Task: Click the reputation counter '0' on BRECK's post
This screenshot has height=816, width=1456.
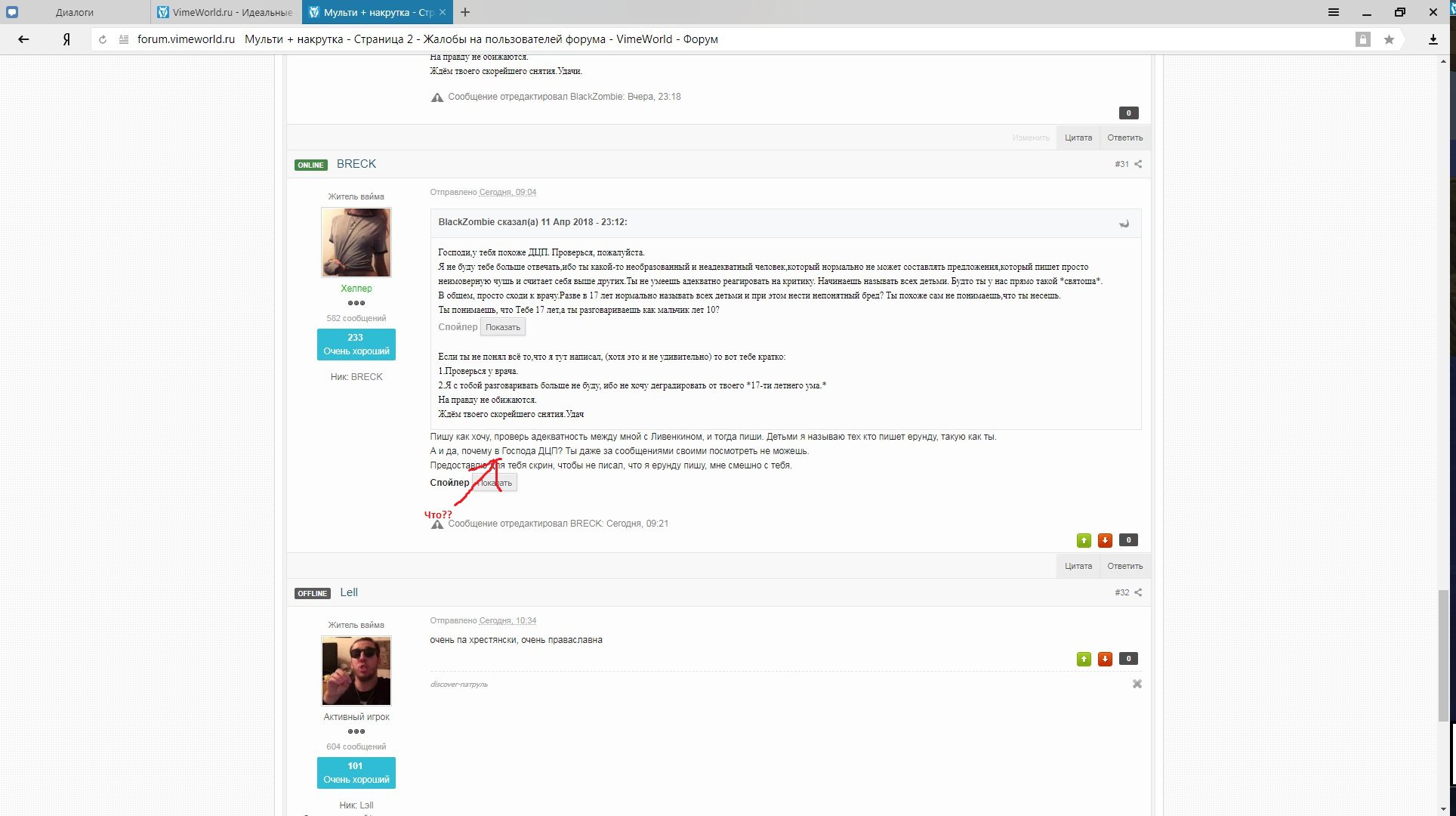Action: tap(1128, 540)
